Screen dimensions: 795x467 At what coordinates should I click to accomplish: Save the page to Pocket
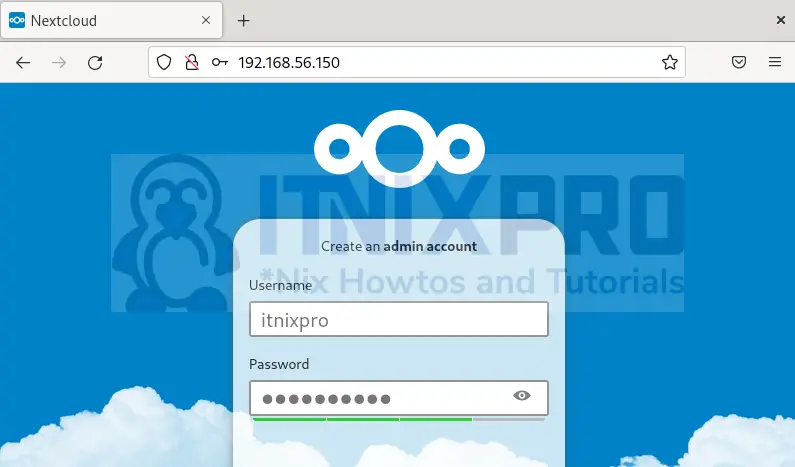(x=739, y=62)
